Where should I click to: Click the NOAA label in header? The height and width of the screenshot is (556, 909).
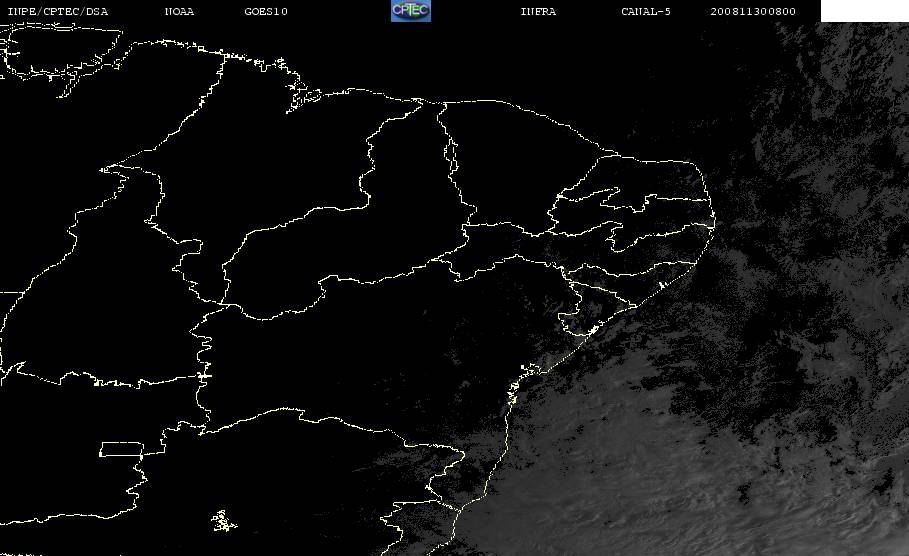pos(179,12)
